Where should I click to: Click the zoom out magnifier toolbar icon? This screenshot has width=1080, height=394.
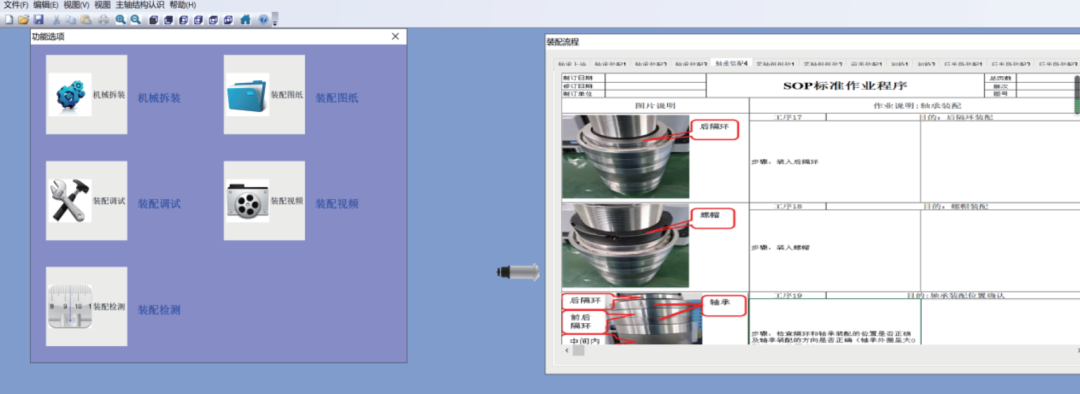(135, 19)
